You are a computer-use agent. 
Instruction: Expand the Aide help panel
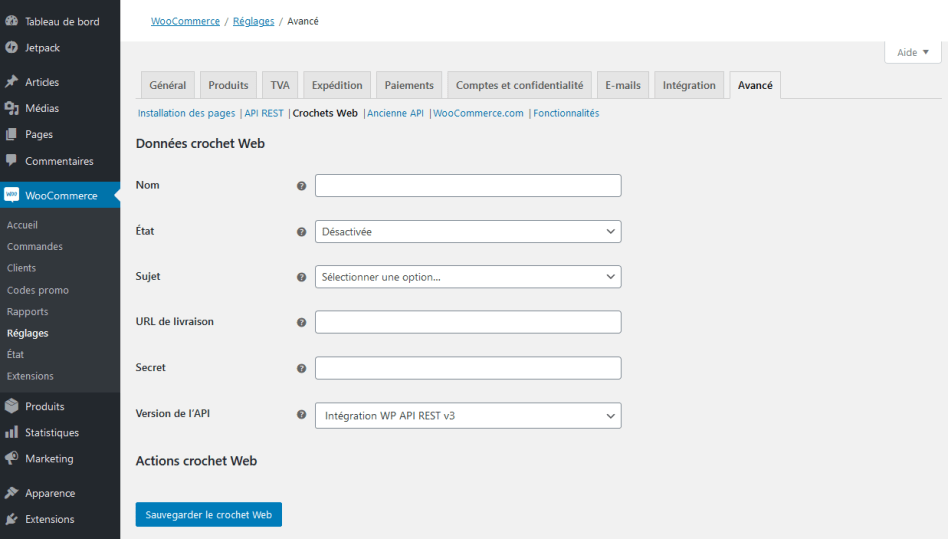pos(913,52)
